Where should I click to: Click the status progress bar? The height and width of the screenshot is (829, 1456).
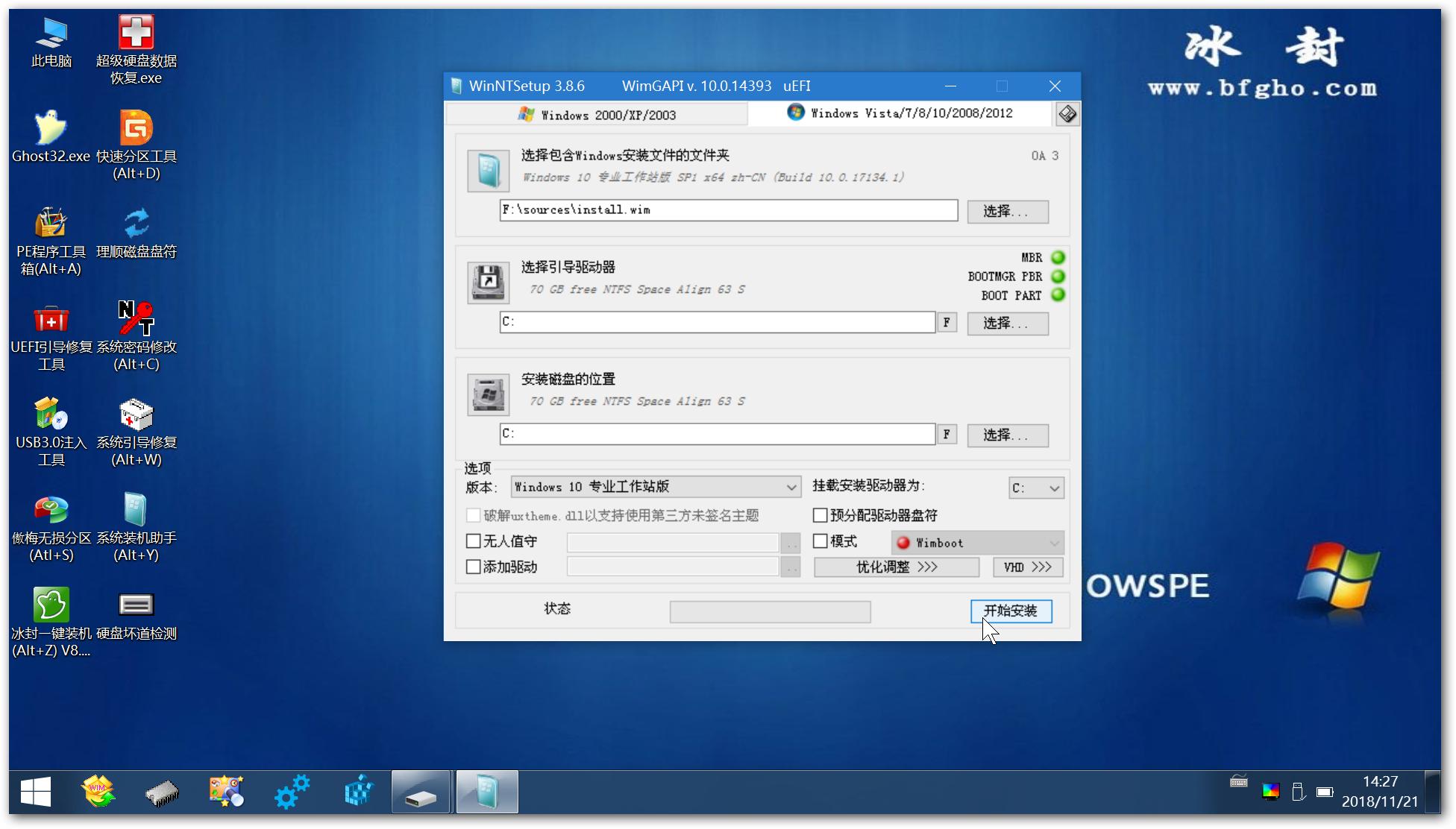tap(770, 611)
